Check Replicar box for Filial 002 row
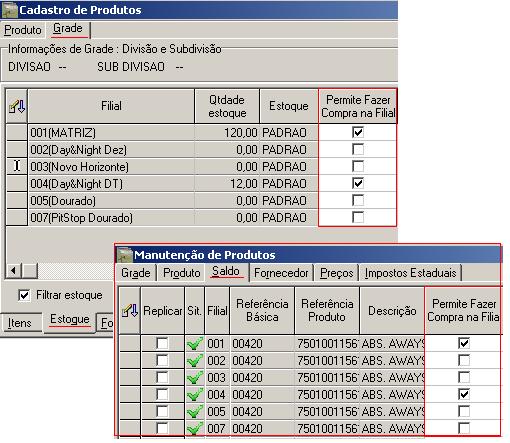Screen dimensions: 510x443 click(162, 360)
